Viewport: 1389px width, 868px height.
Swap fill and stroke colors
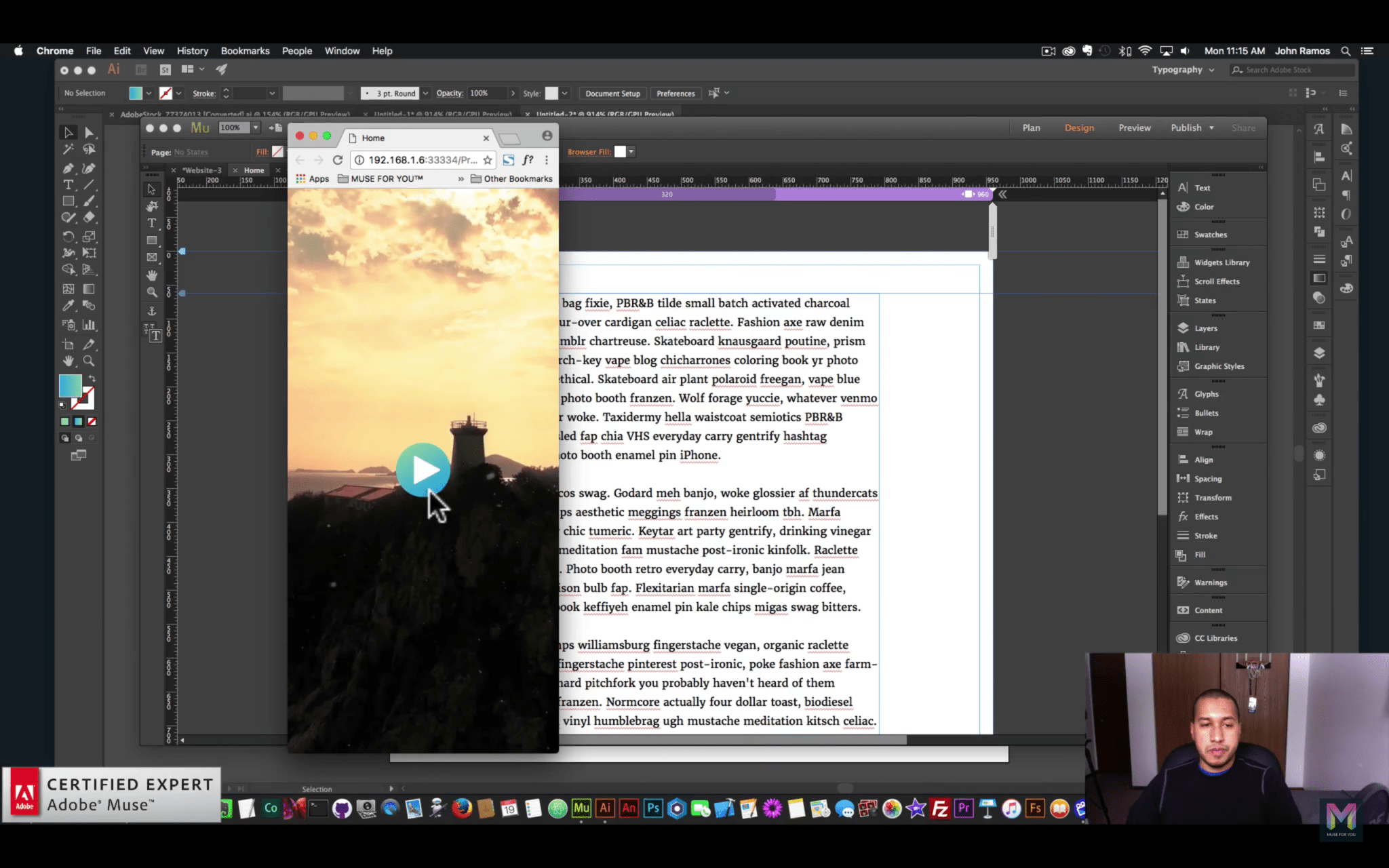(92, 378)
